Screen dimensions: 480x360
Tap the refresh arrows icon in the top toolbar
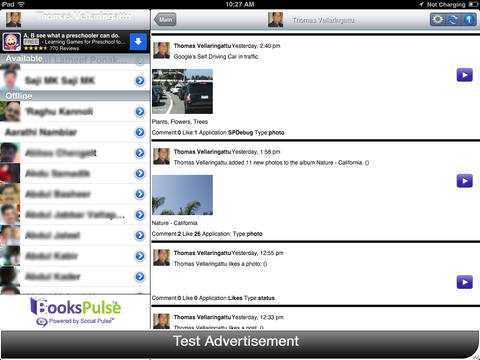453,20
